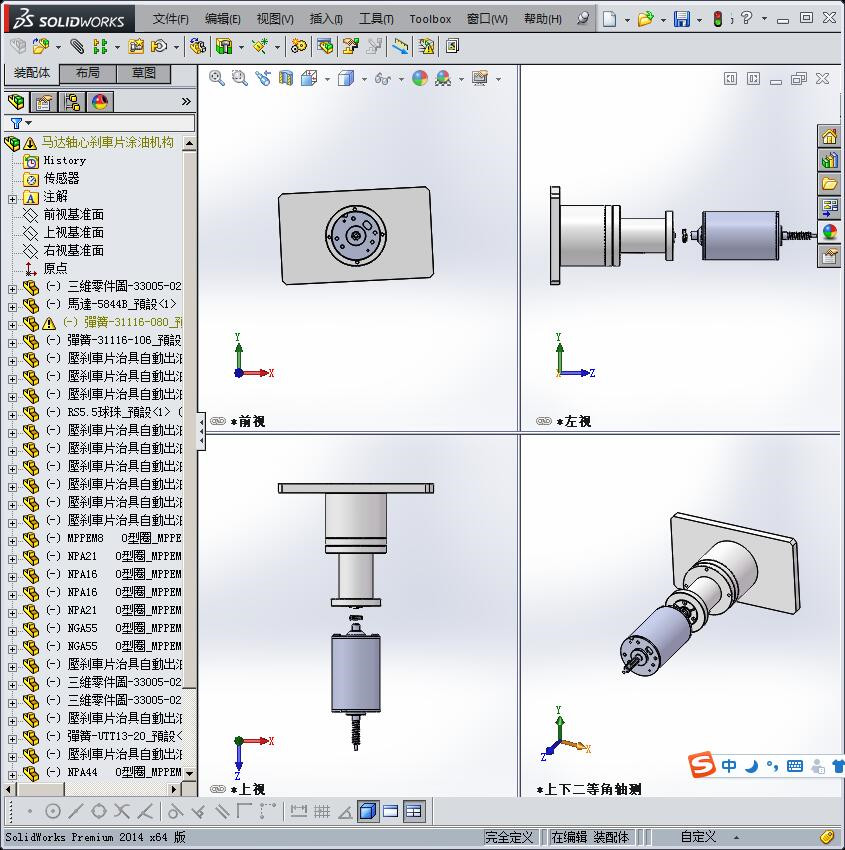Open the Toolbox menu

coord(430,19)
